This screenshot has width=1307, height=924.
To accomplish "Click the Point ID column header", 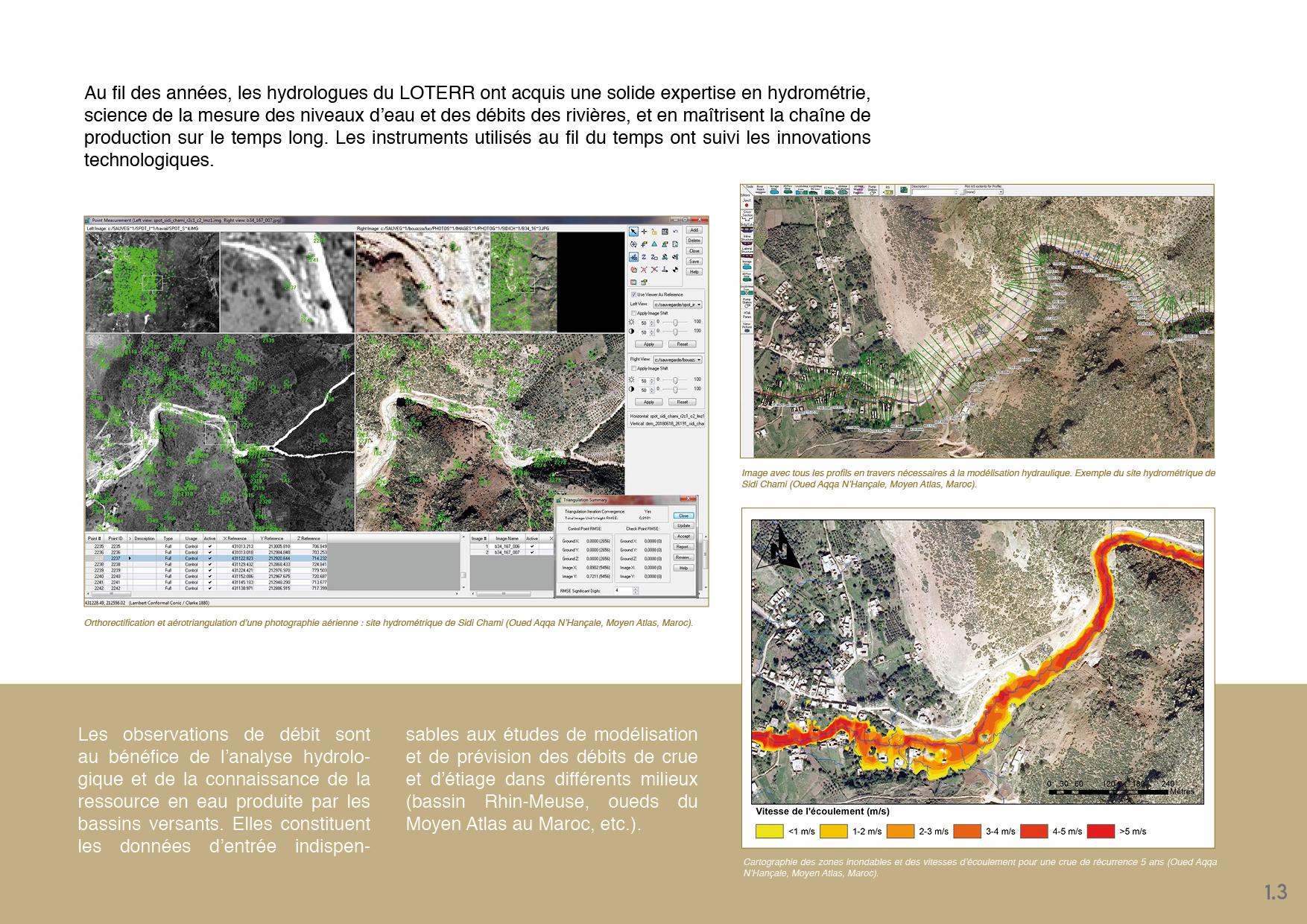I will pos(115,538).
